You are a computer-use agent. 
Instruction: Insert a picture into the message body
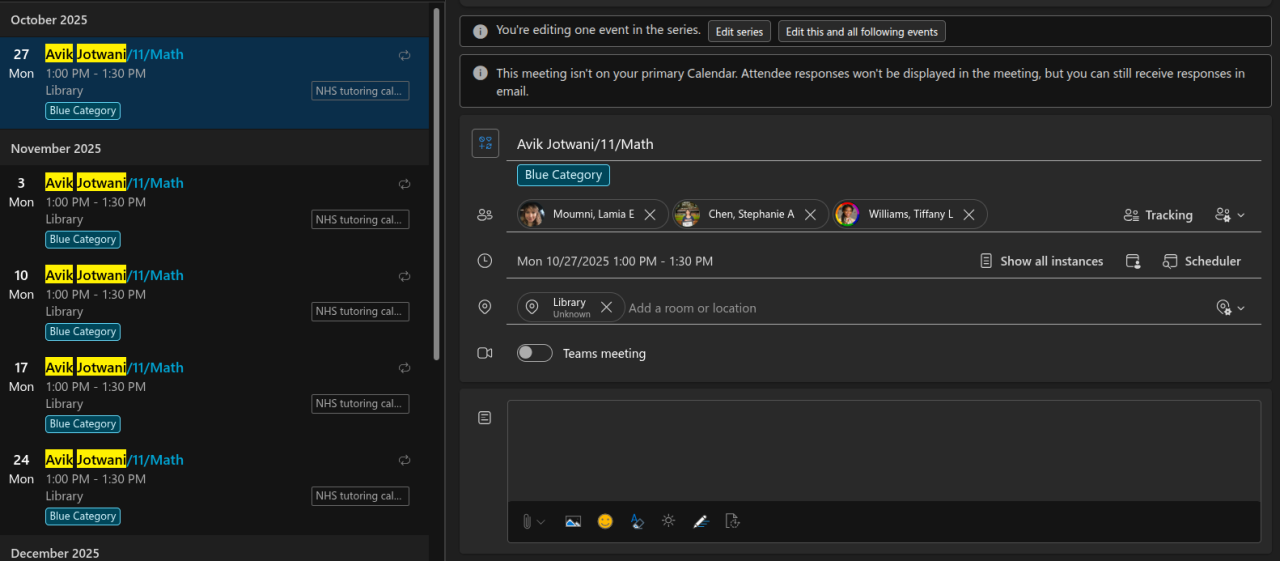(572, 521)
